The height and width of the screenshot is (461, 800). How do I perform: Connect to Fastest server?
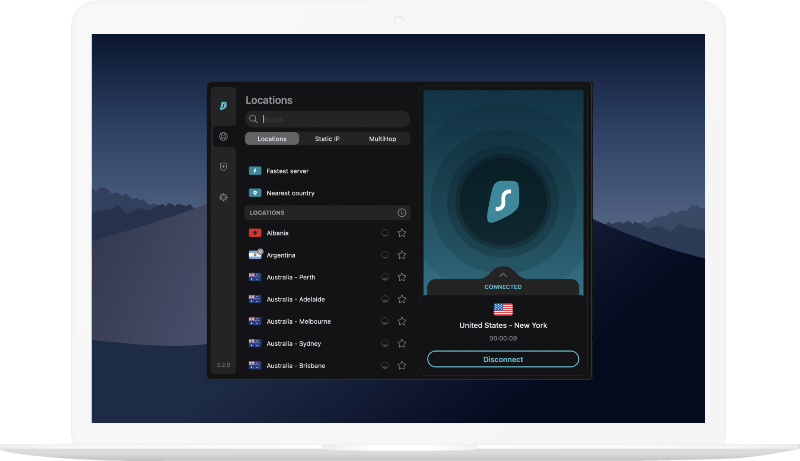coord(328,171)
